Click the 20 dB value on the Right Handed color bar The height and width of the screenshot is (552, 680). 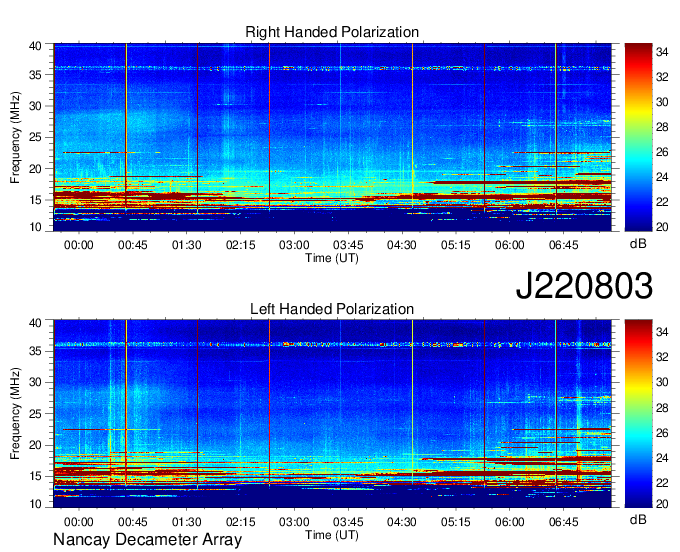pyautogui.click(x=662, y=227)
